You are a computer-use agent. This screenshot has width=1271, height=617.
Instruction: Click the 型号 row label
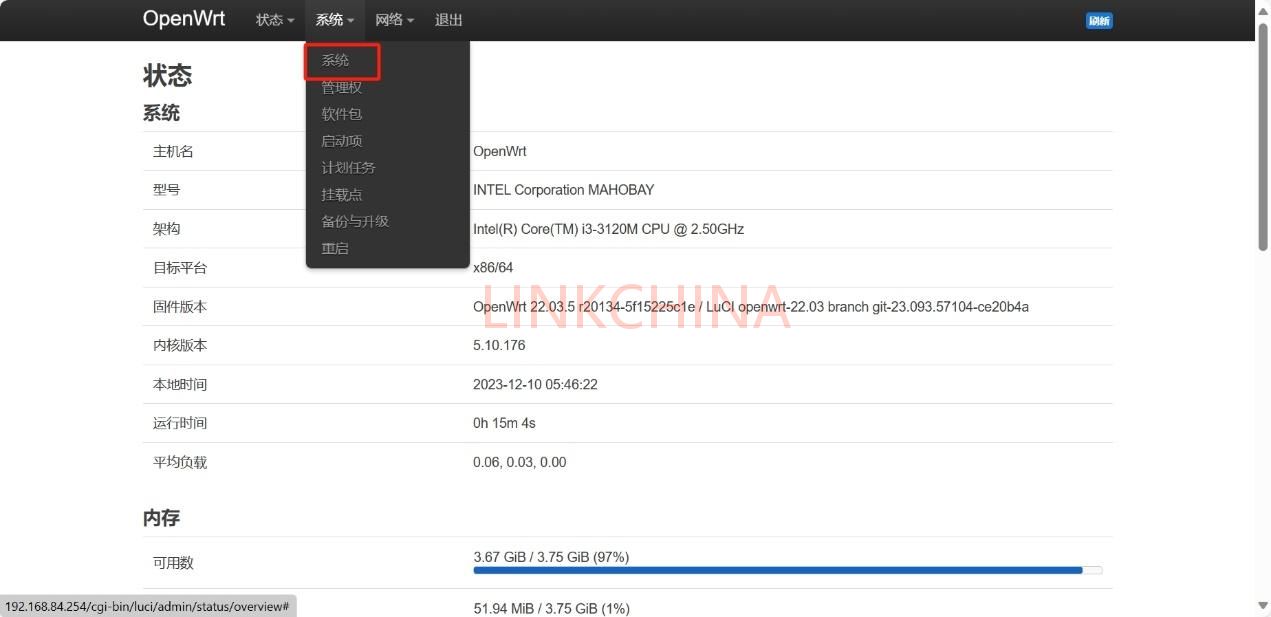(166, 190)
